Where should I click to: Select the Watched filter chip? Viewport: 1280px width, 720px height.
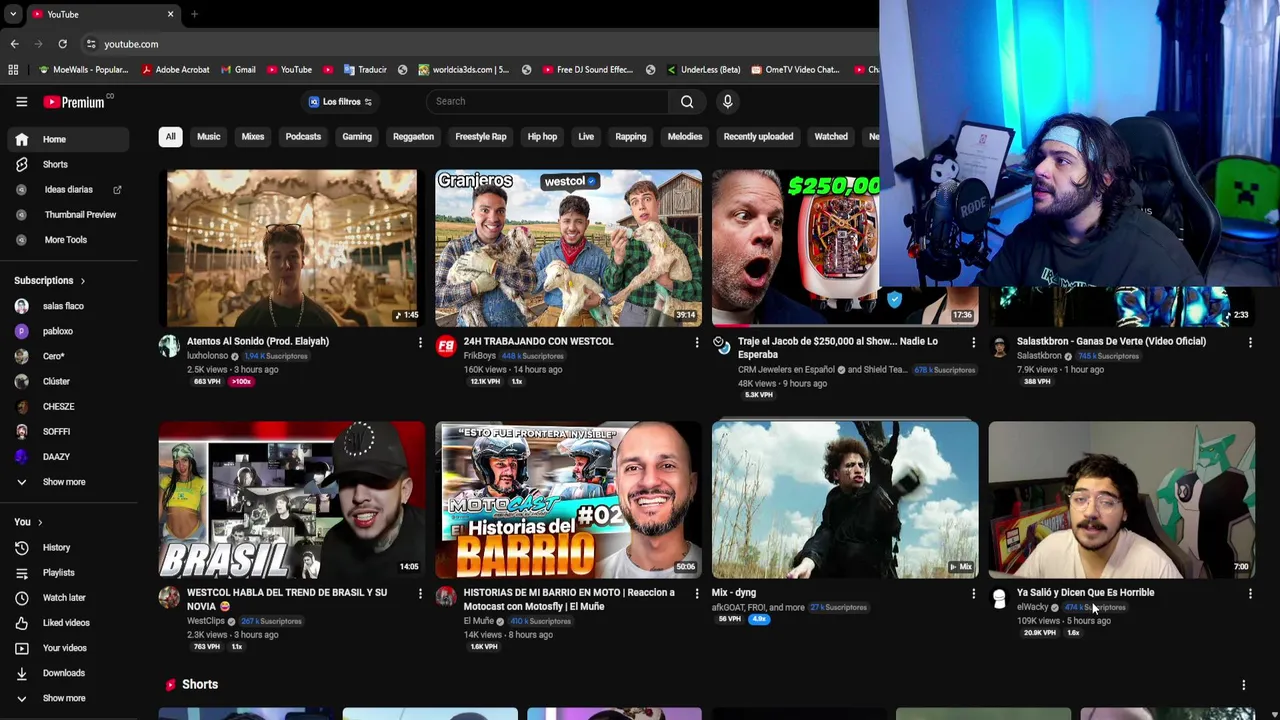click(x=831, y=137)
